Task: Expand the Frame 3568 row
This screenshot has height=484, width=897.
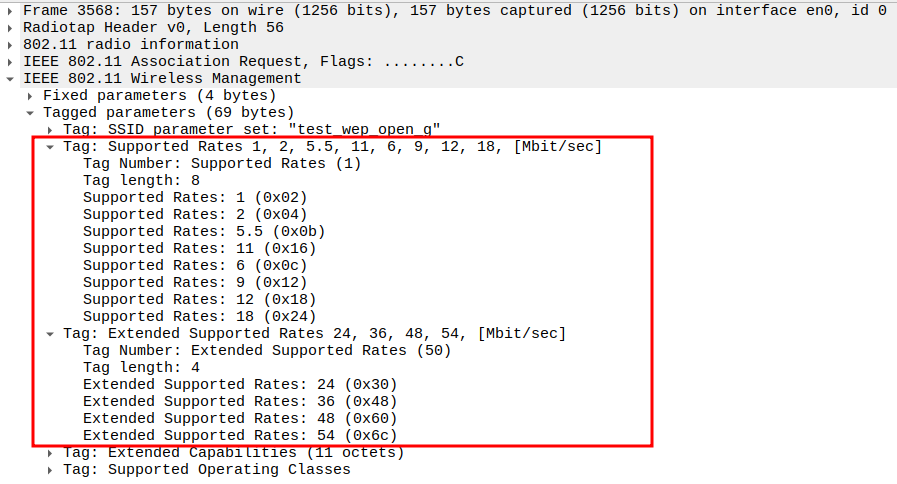Action: 11,11
